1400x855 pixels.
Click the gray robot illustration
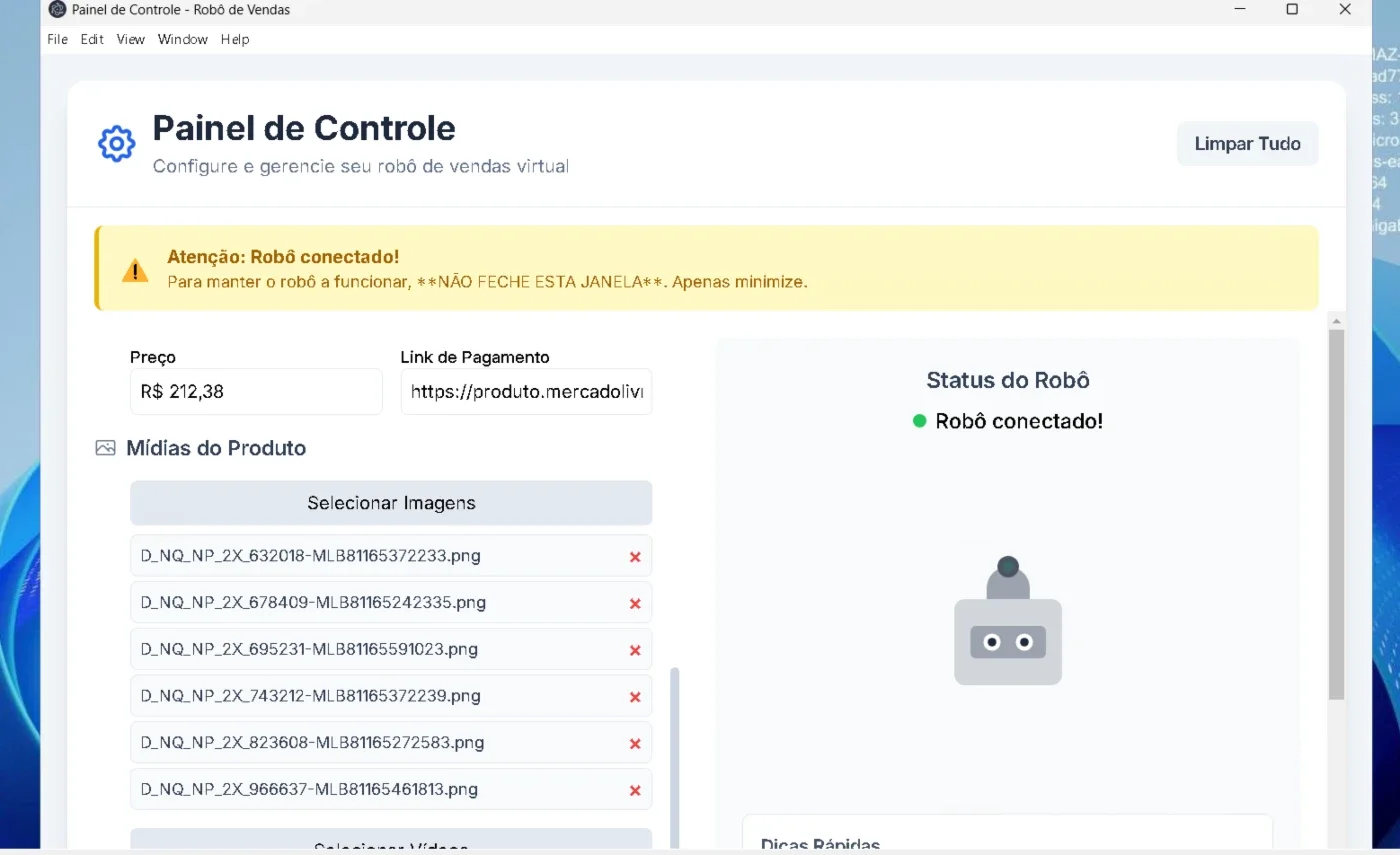coord(1008,620)
